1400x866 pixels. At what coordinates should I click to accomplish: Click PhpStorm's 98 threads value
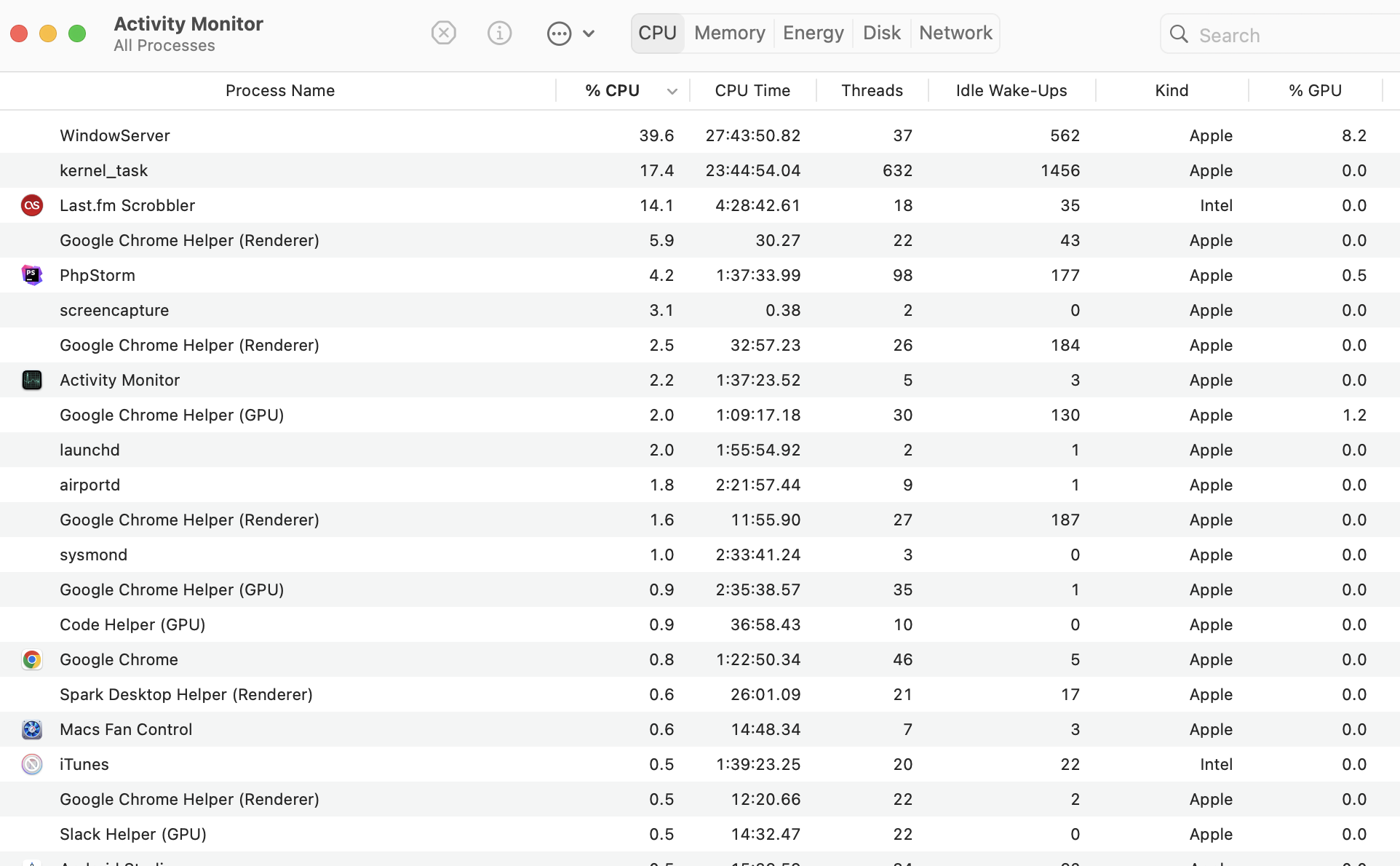point(902,275)
